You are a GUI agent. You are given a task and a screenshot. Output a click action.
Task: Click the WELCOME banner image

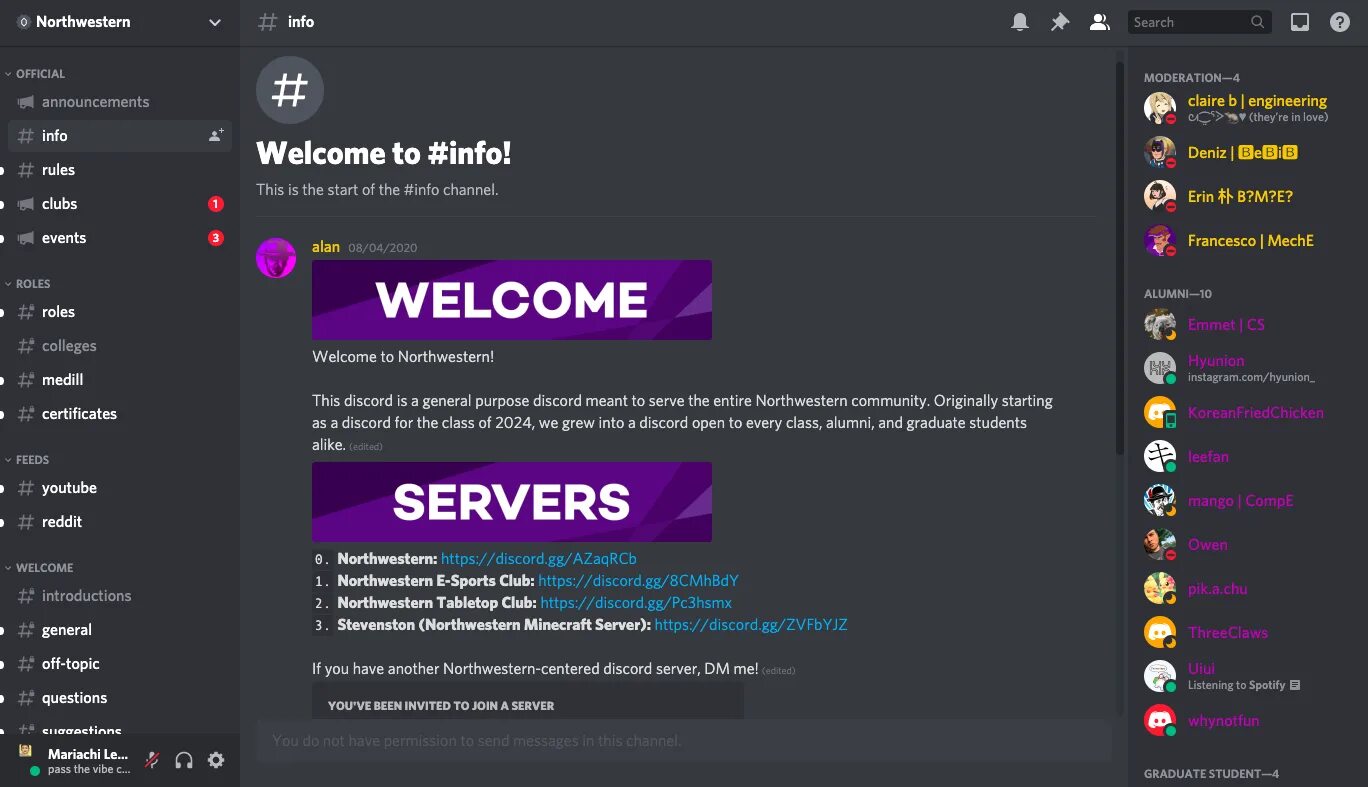[x=512, y=300]
